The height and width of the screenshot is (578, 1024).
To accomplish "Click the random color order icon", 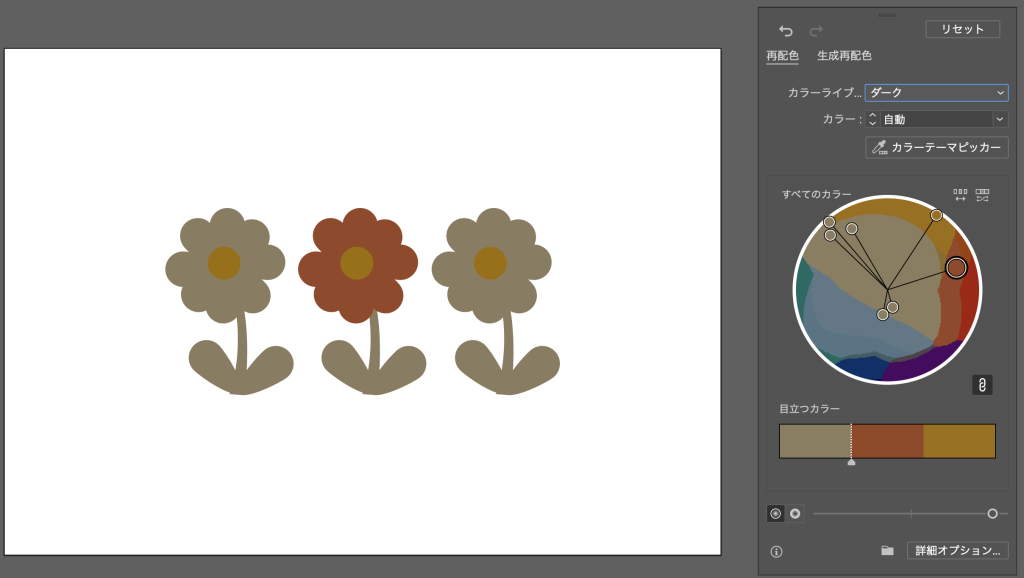I will [x=960, y=195].
